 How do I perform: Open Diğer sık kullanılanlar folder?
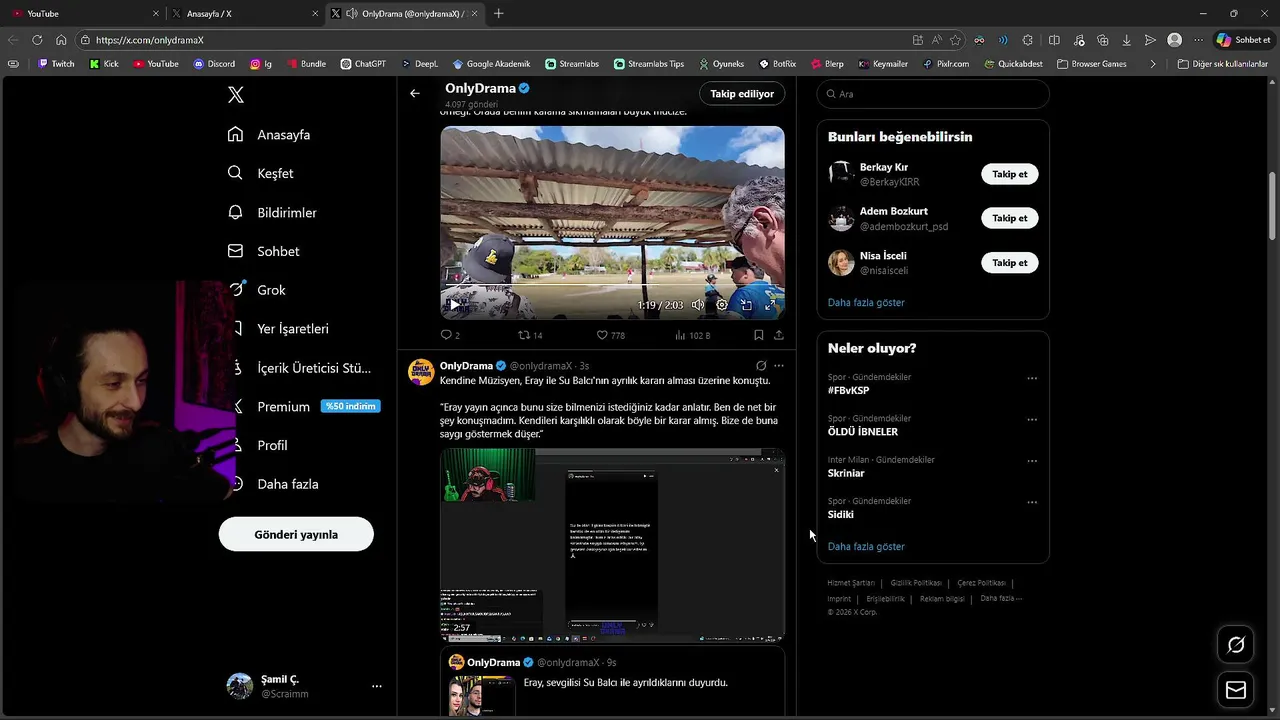coord(1223,64)
